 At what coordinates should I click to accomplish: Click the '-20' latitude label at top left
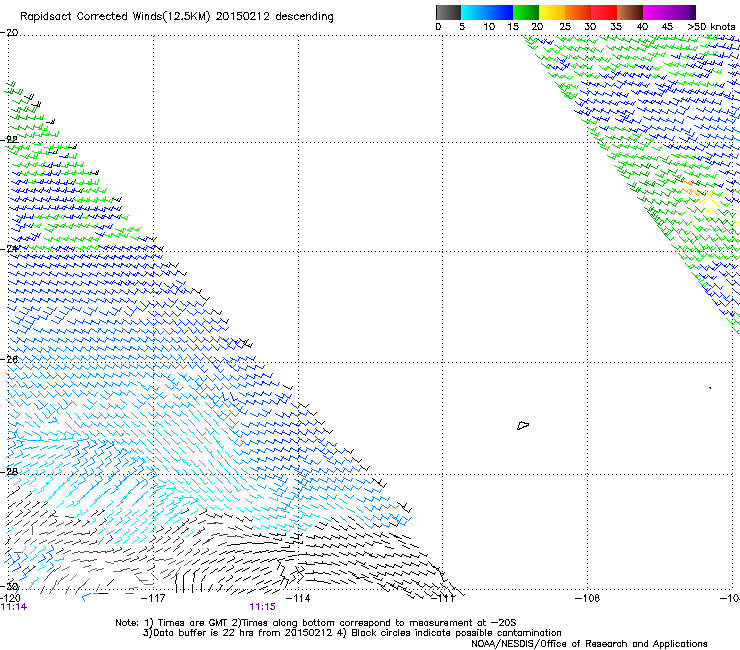pyautogui.click(x=9, y=33)
